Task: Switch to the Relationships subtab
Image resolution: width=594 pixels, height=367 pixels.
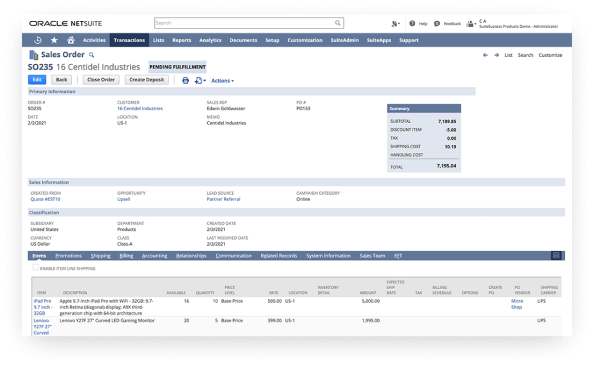Action: (x=191, y=256)
